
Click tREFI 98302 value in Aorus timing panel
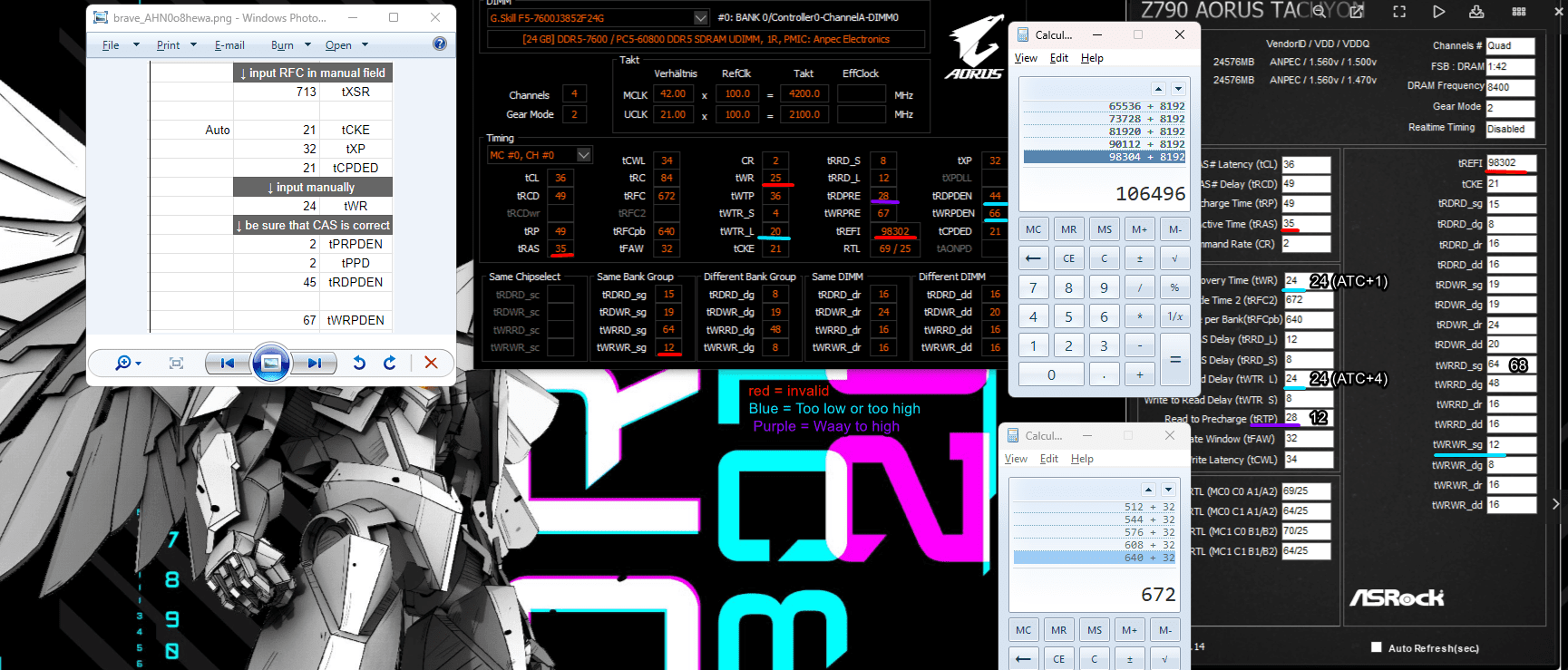coord(895,231)
